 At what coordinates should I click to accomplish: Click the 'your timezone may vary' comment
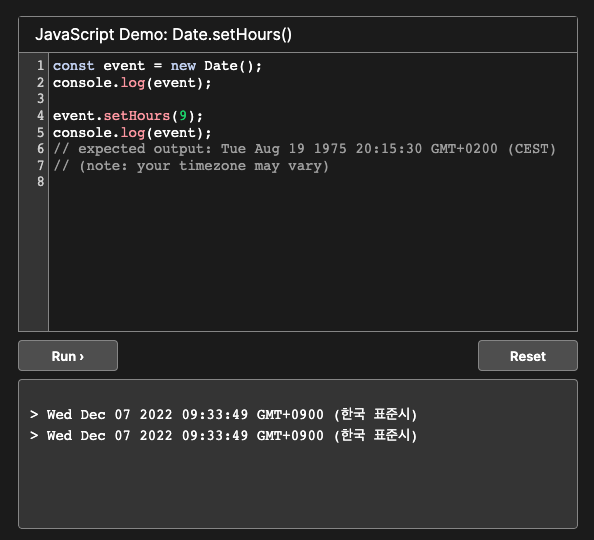191,166
